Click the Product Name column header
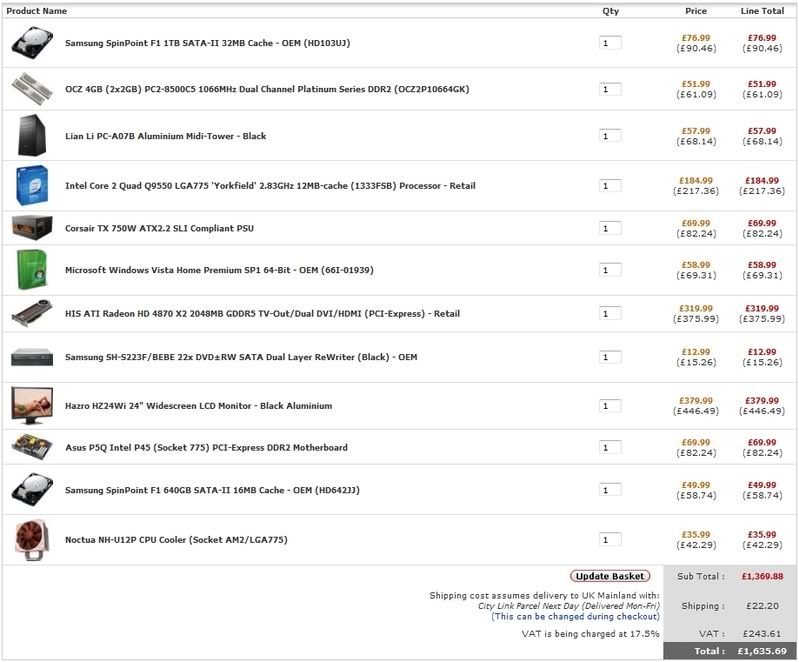The height and width of the screenshot is (662, 799). pyautogui.click(x=36, y=11)
